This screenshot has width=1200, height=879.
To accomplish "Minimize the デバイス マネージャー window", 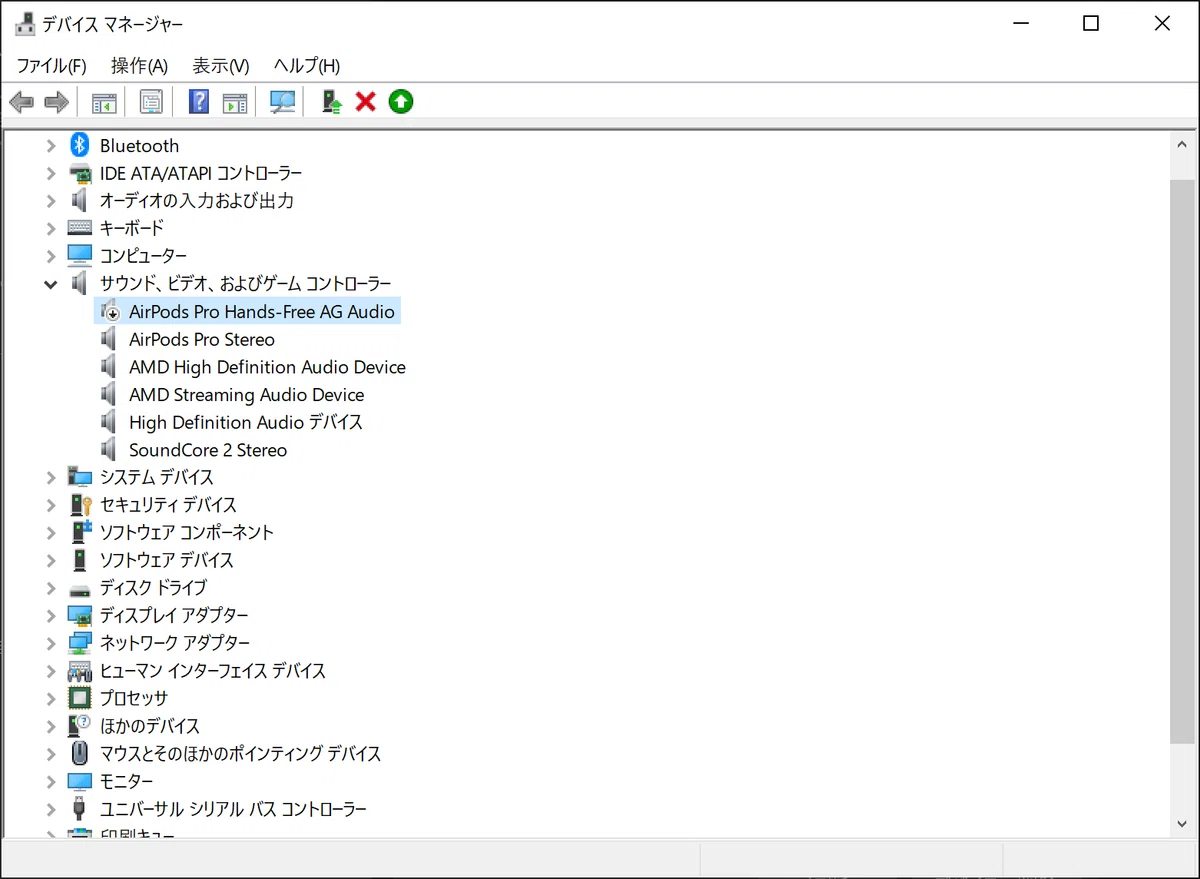I will (x=1021, y=24).
